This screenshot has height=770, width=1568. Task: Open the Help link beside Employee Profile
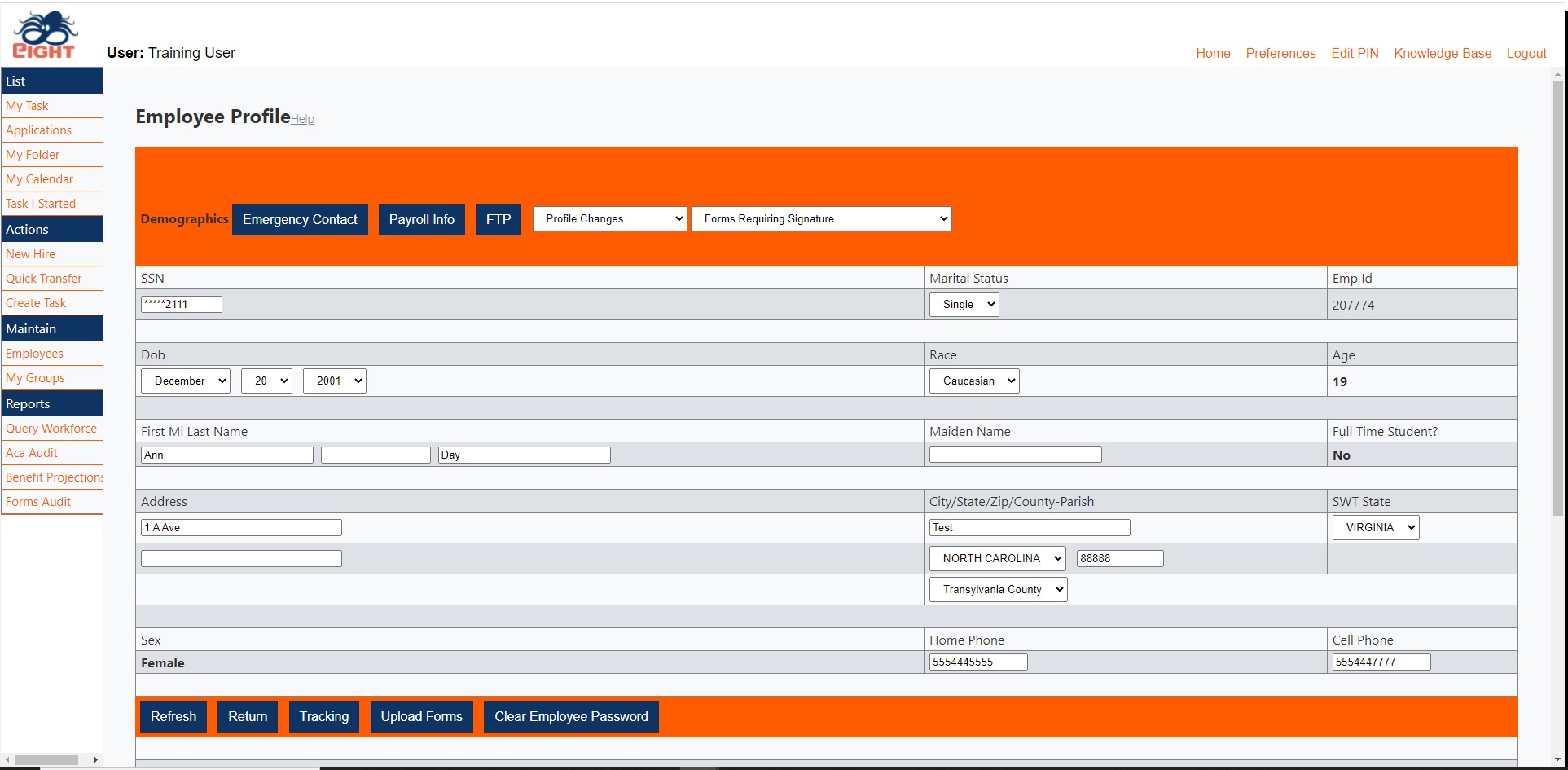(x=302, y=119)
